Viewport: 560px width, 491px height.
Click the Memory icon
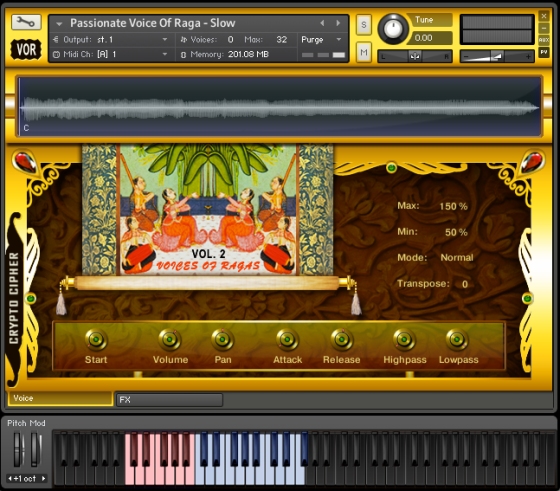pos(184,55)
